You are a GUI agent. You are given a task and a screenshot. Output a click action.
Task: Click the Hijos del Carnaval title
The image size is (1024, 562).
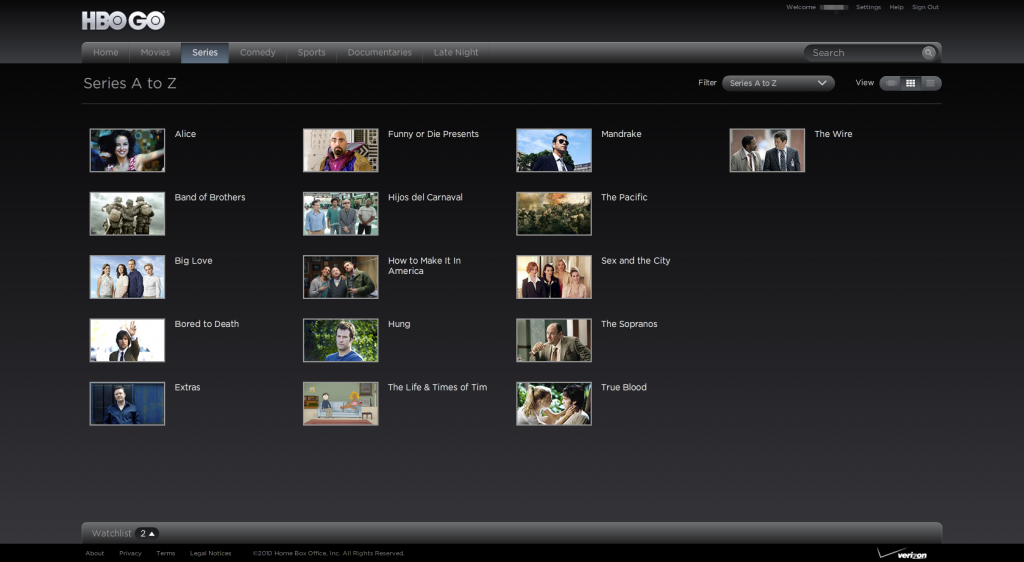(x=425, y=197)
